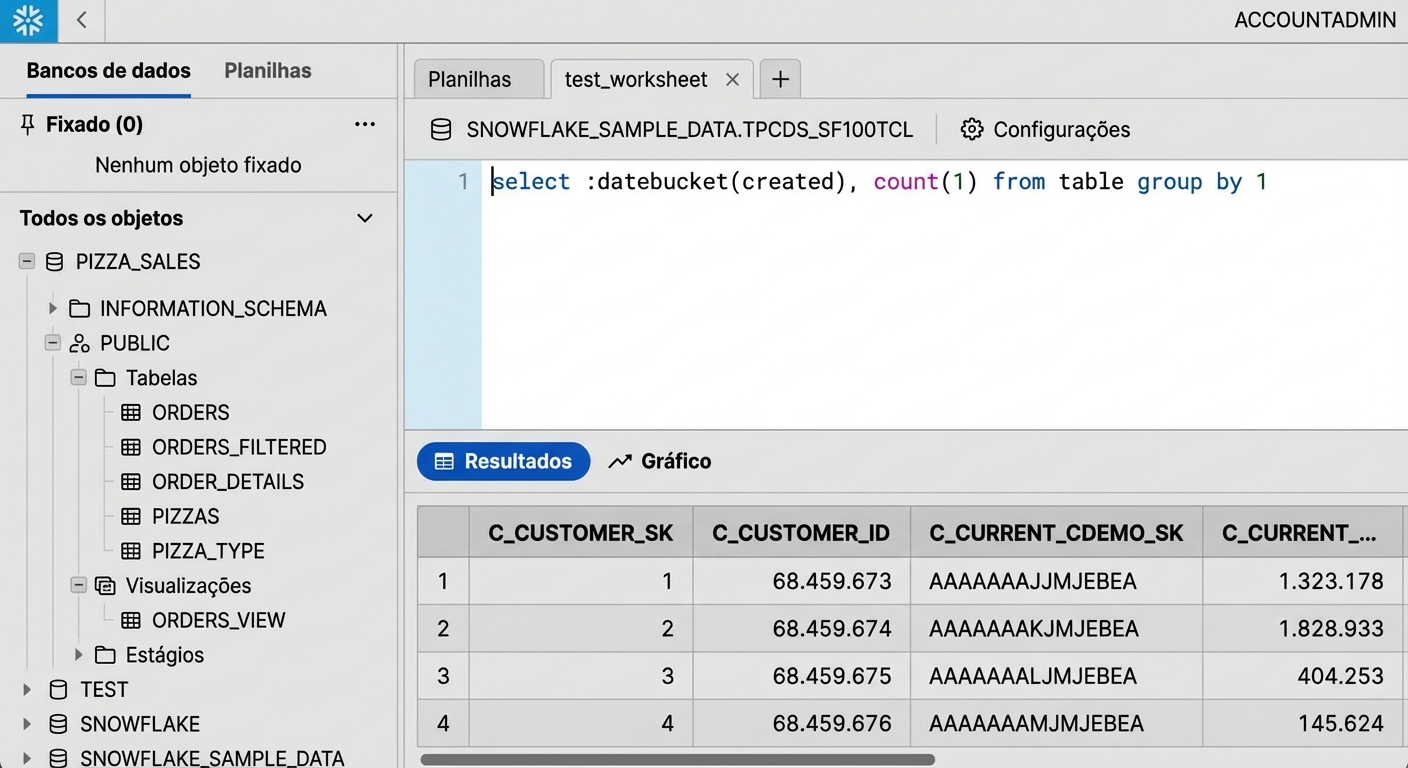Screen dimensions: 1408x768
Task: Click the ORDERS table icon
Action: 131,412
